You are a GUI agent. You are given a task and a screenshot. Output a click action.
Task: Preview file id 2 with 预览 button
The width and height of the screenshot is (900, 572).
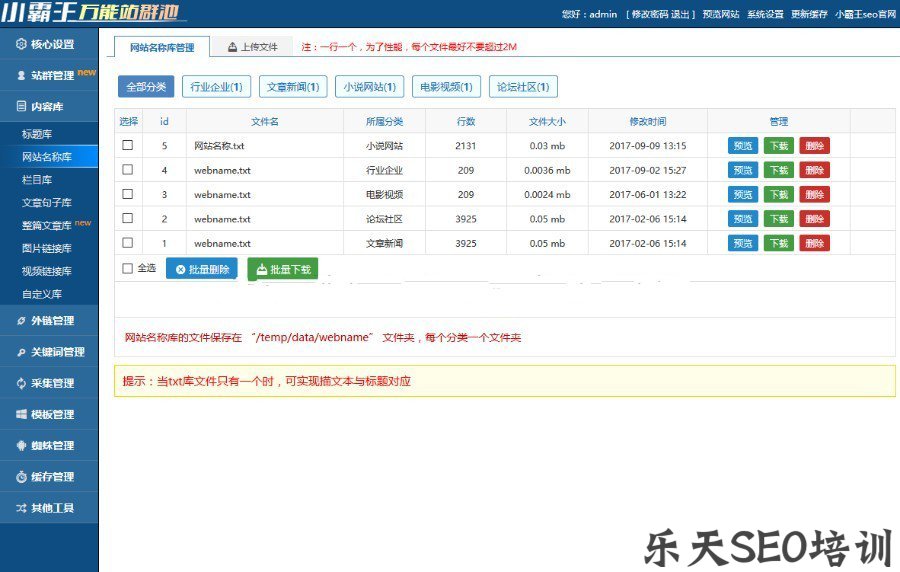[x=743, y=219]
